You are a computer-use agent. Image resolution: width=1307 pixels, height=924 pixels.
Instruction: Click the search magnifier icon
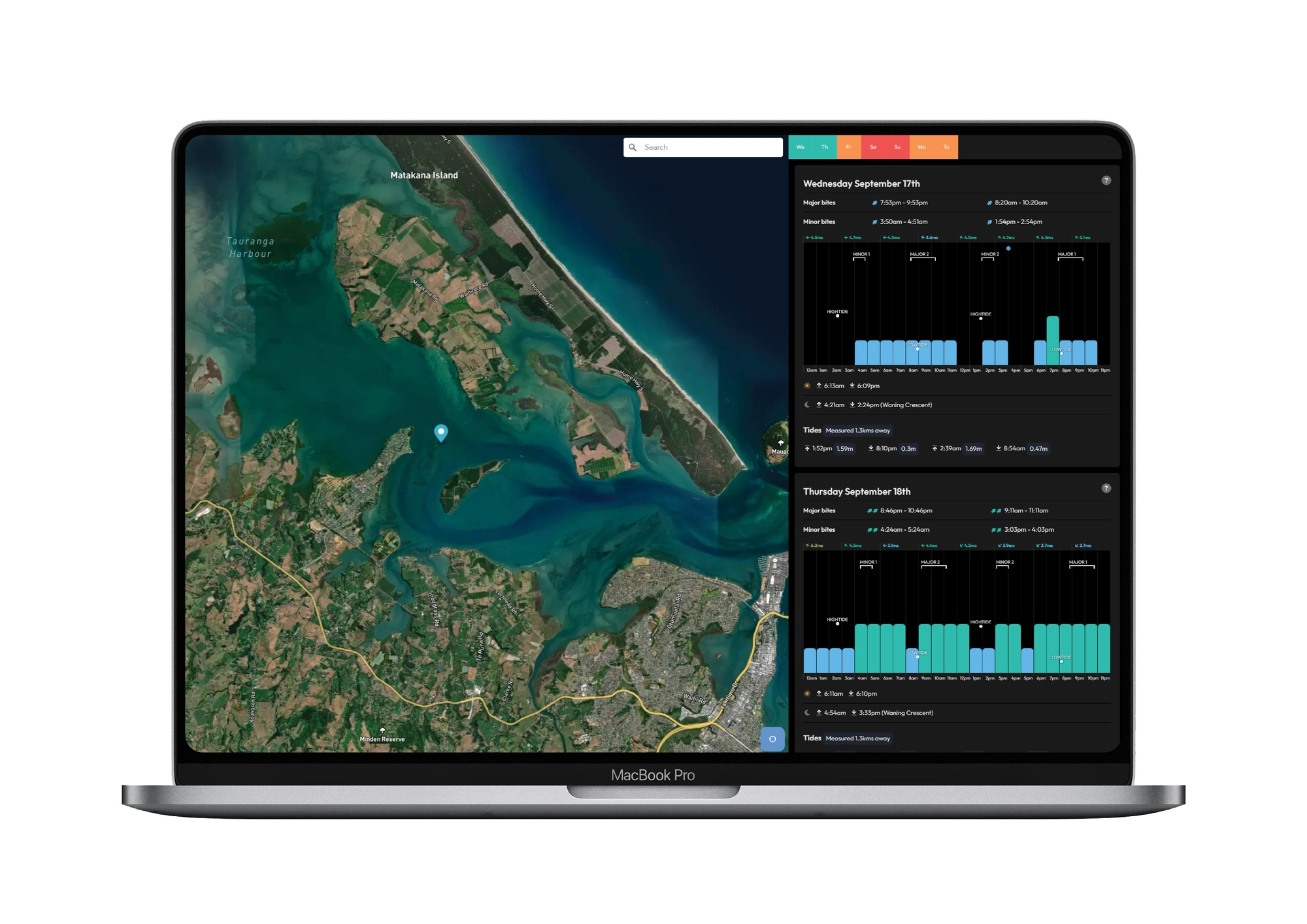pos(633,148)
